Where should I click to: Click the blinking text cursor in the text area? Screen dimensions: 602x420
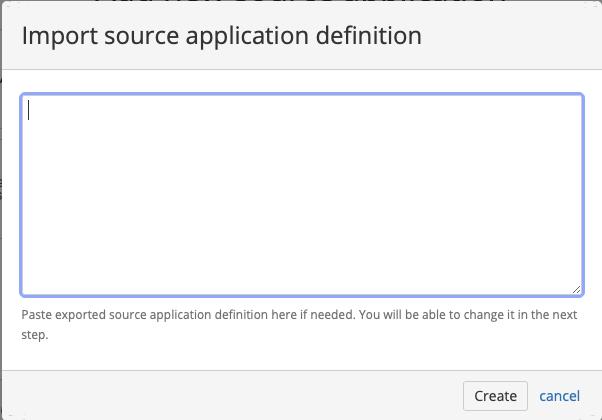[x=29, y=111]
